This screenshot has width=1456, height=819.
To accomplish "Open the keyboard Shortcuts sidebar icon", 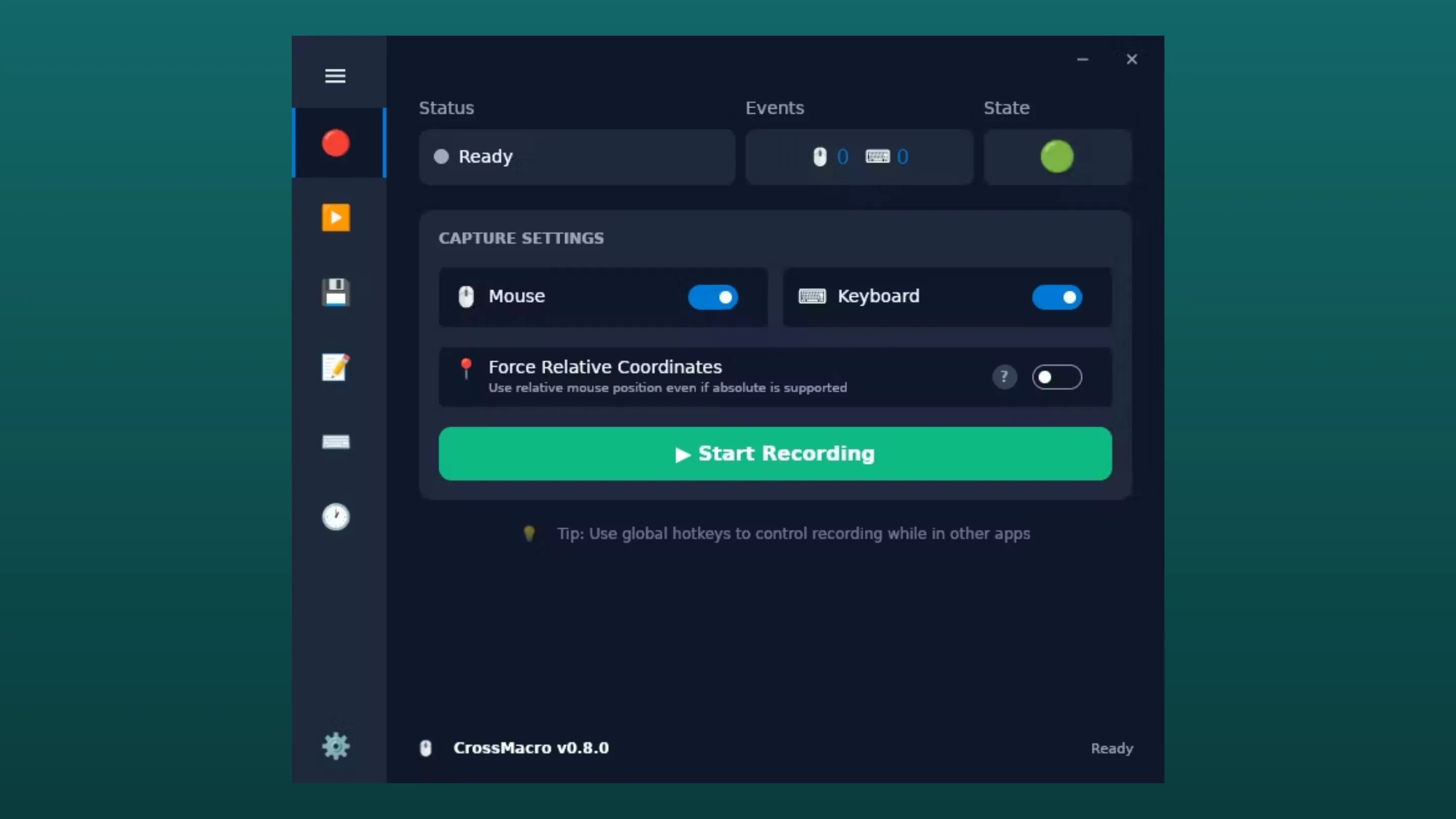I will 336,442.
